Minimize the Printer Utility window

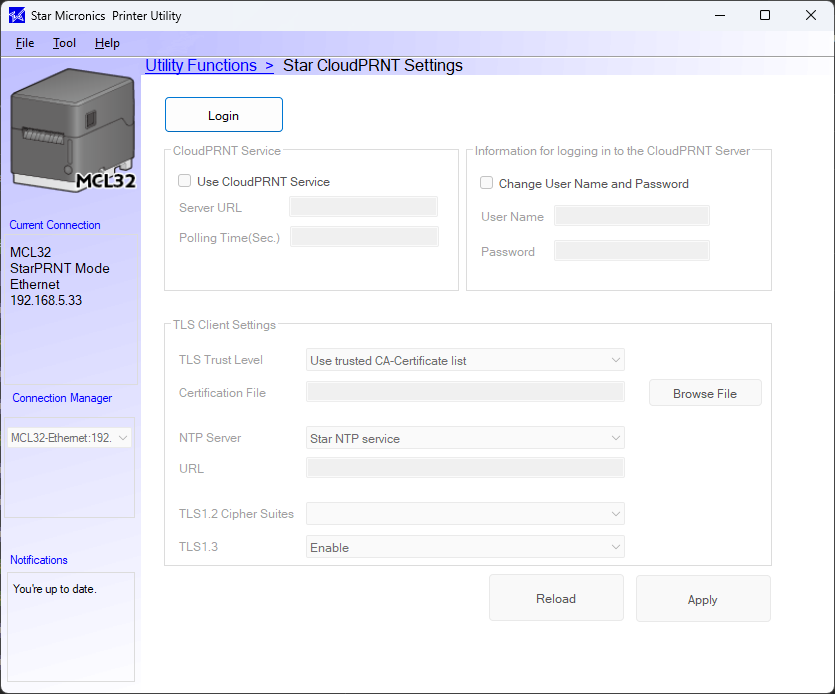[720, 15]
